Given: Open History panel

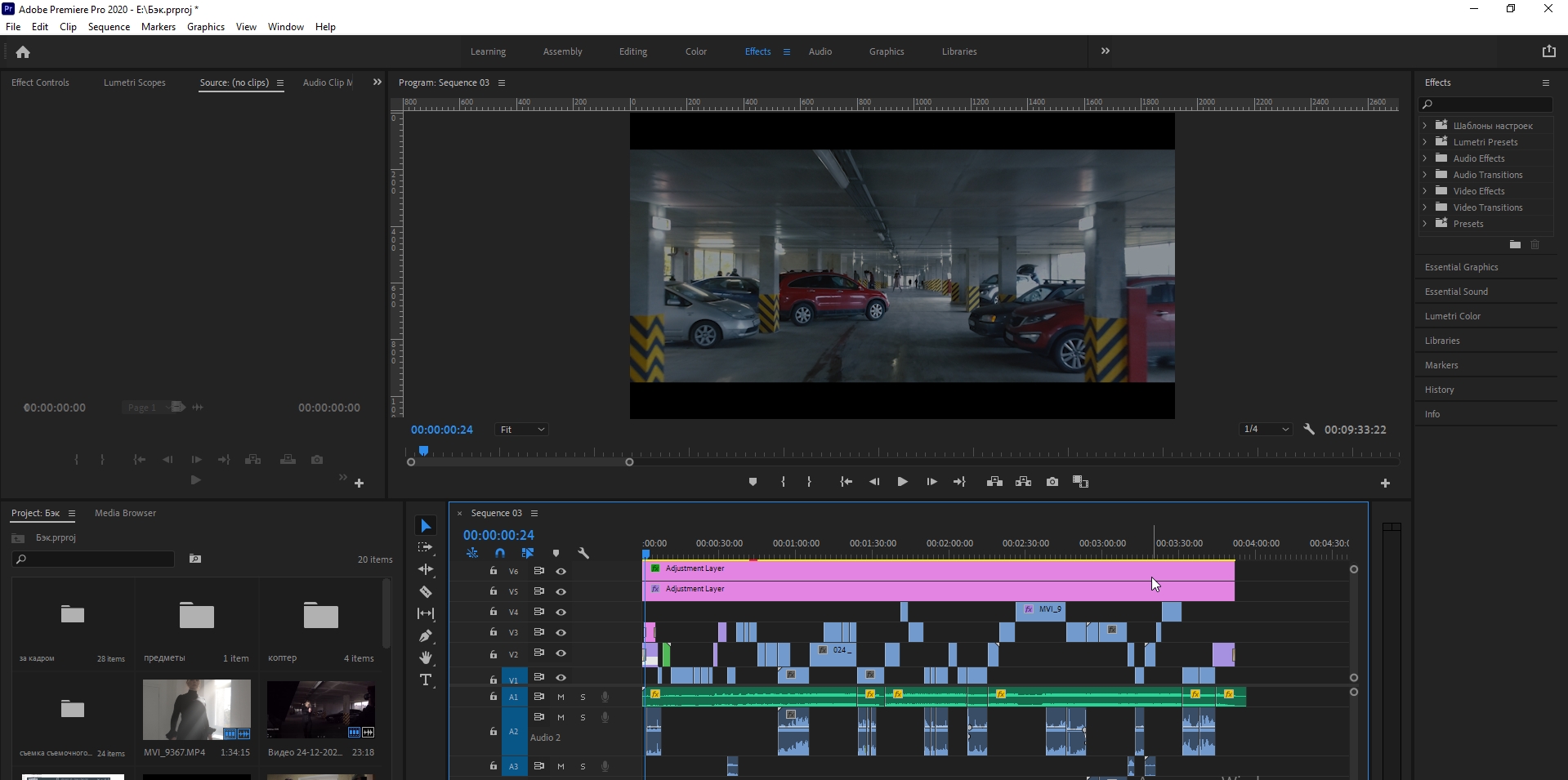Looking at the screenshot, I should pyautogui.click(x=1439, y=390).
